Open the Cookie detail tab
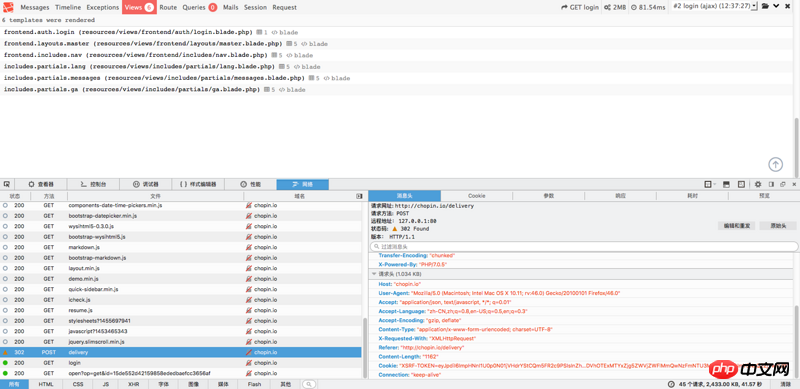Screen dimensions: 800x389 pyautogui.click(x=477, y=196)
